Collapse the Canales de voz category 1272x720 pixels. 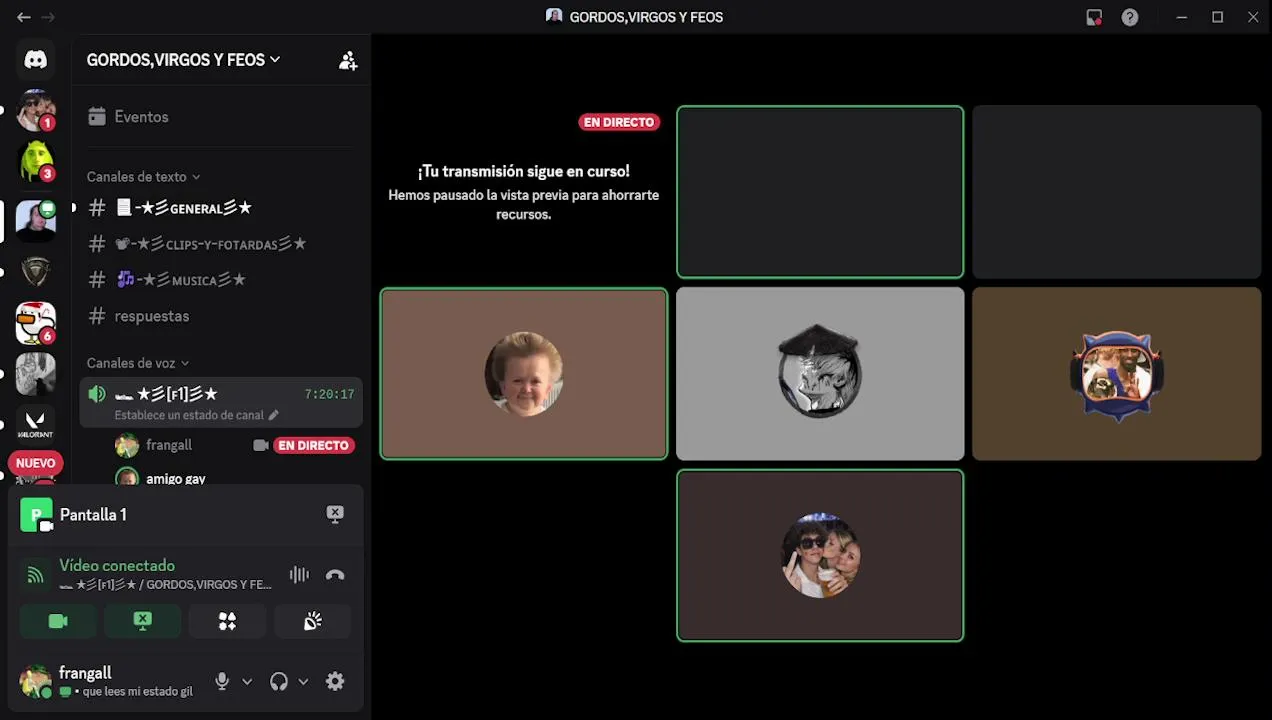point(138,363)
